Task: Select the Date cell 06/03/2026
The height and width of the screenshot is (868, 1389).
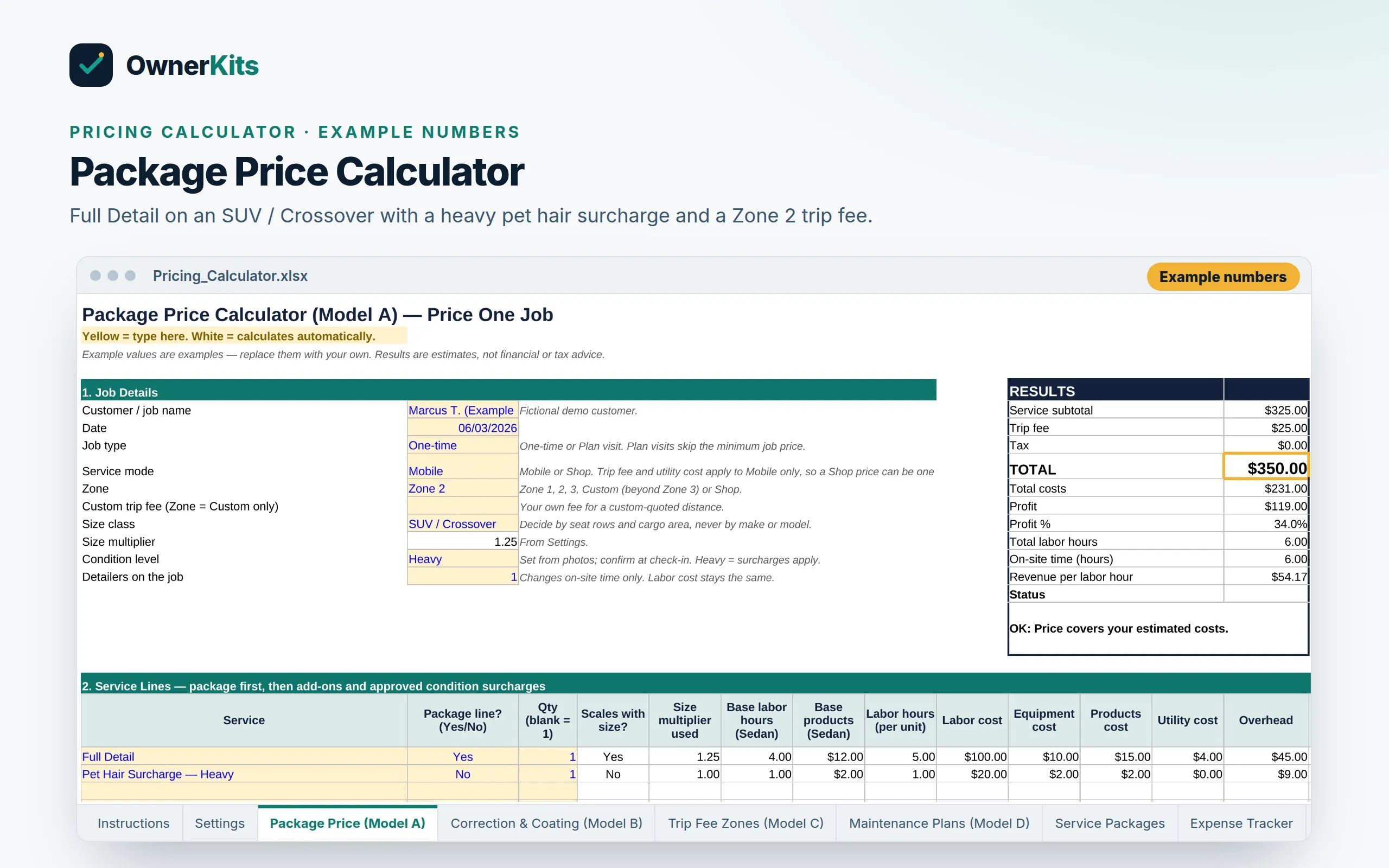Action: point(463,427)
